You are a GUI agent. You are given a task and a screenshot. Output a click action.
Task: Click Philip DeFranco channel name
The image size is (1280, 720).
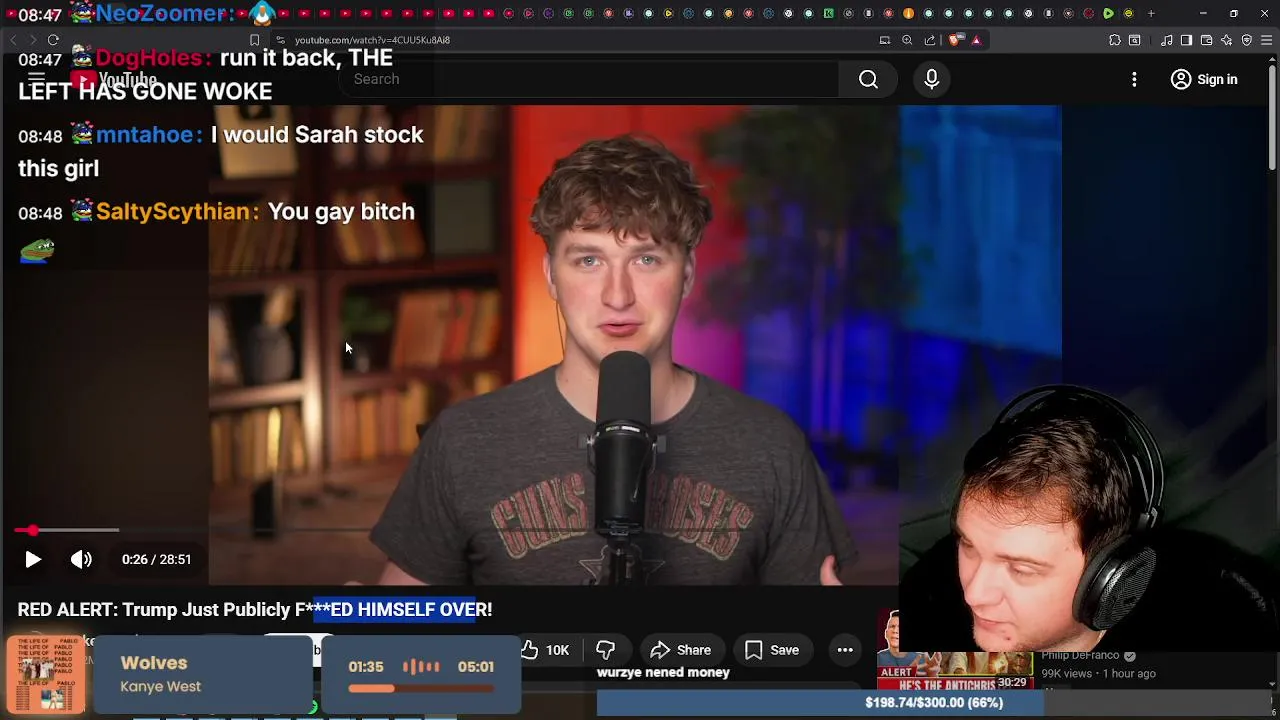pos(1080,656)
